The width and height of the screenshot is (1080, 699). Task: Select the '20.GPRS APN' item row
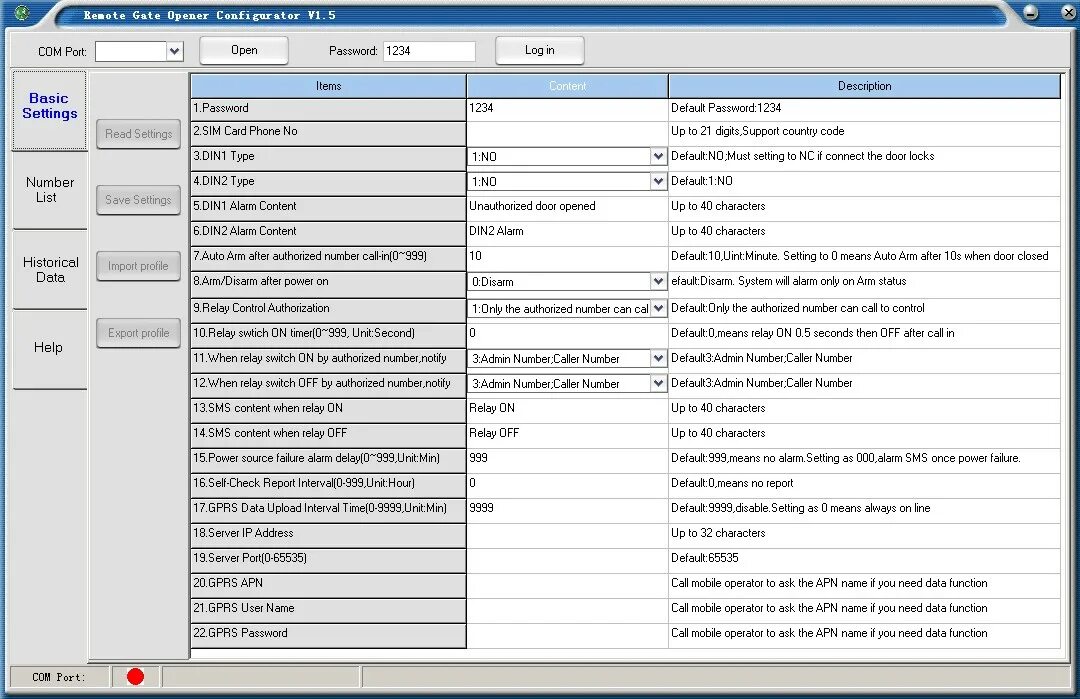[x=329, y=584]
